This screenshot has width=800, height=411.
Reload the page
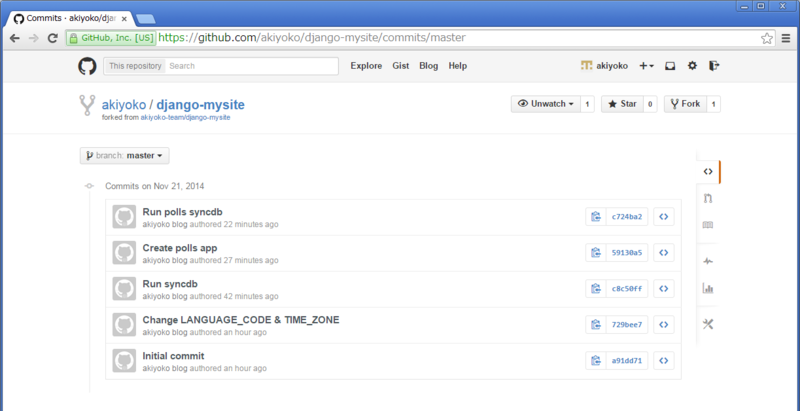pyautogui.click(x=52, y=38)
